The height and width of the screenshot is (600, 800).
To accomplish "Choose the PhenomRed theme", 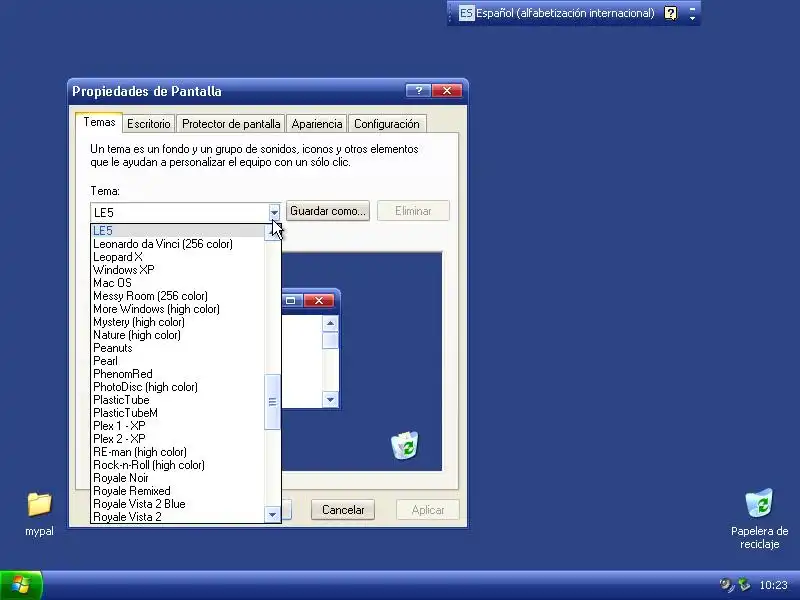I will click(x=178, y=374).
